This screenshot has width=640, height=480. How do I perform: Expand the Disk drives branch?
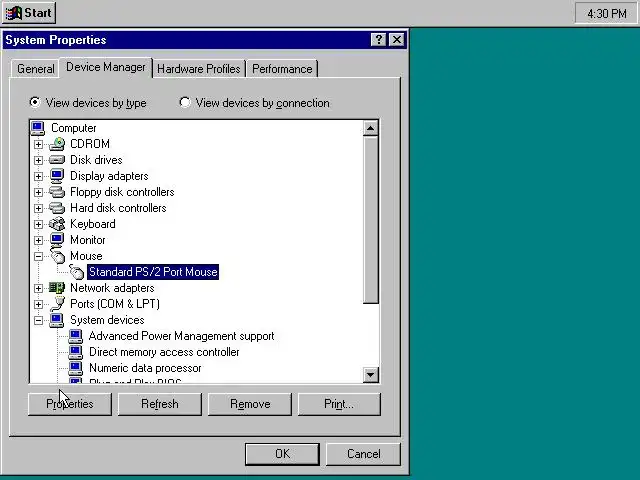(x=38, y=160)
